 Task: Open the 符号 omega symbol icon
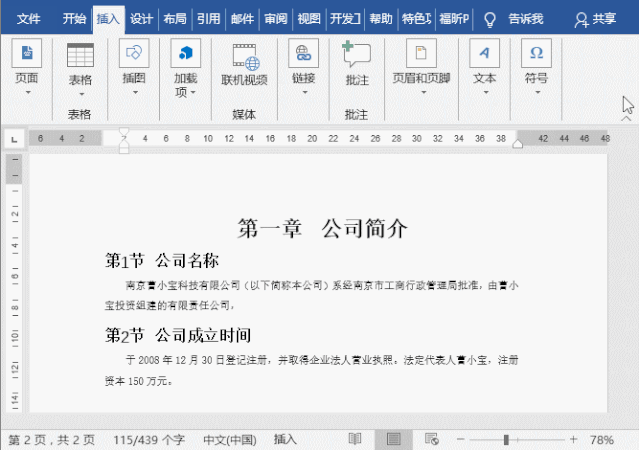click(536, 53)
